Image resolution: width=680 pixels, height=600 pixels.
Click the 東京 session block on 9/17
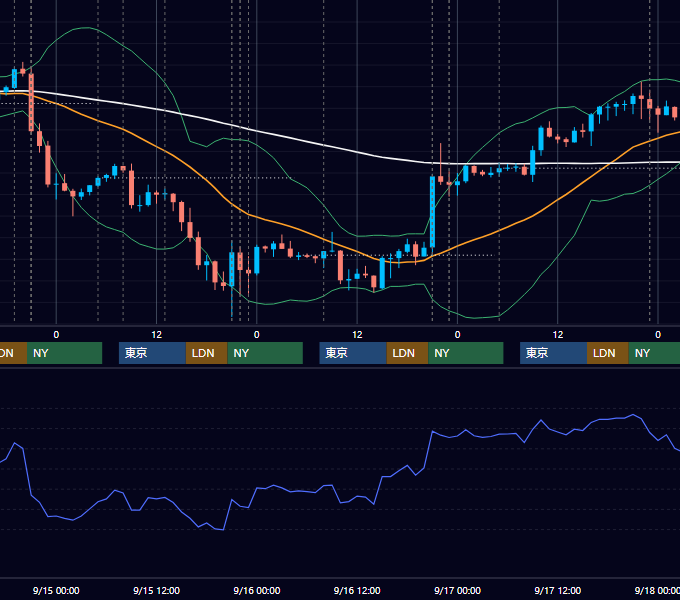pos(553,353)
